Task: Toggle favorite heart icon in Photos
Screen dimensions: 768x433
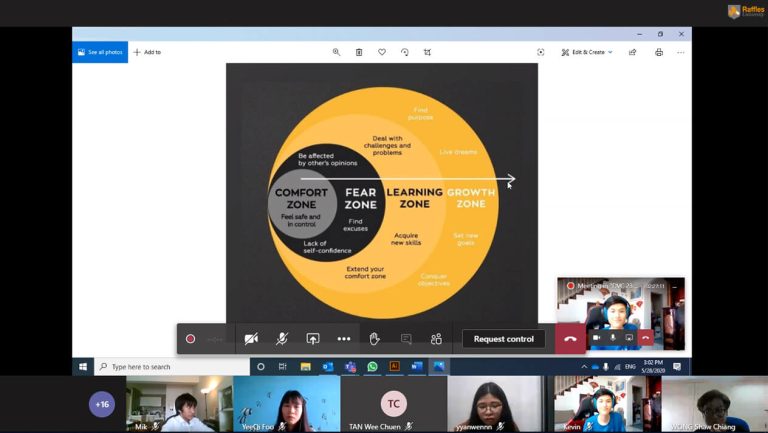Action: coord(382,52)
